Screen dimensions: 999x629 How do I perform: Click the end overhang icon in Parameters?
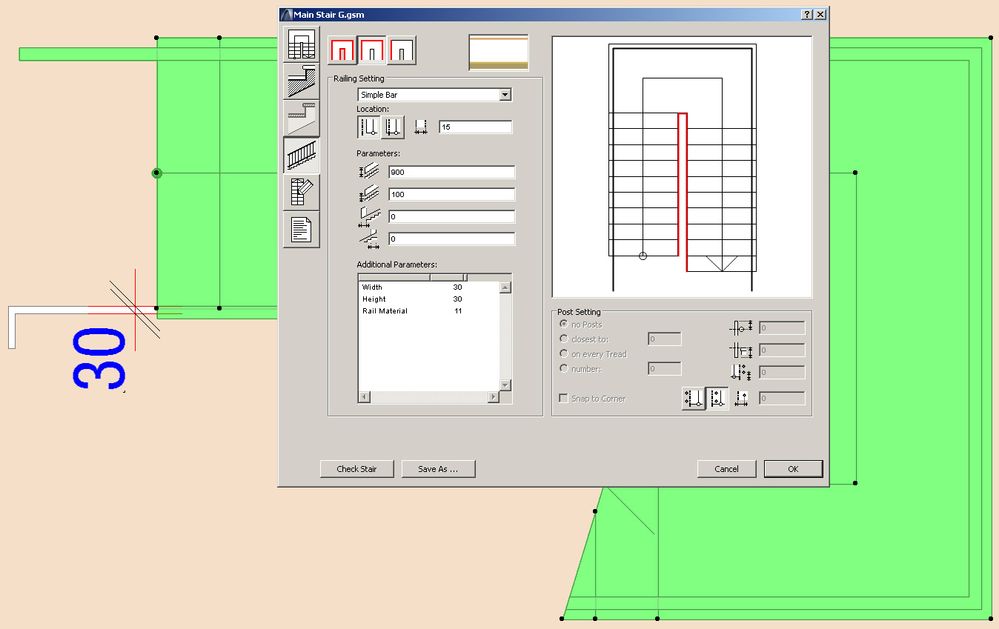pos(370,239)
